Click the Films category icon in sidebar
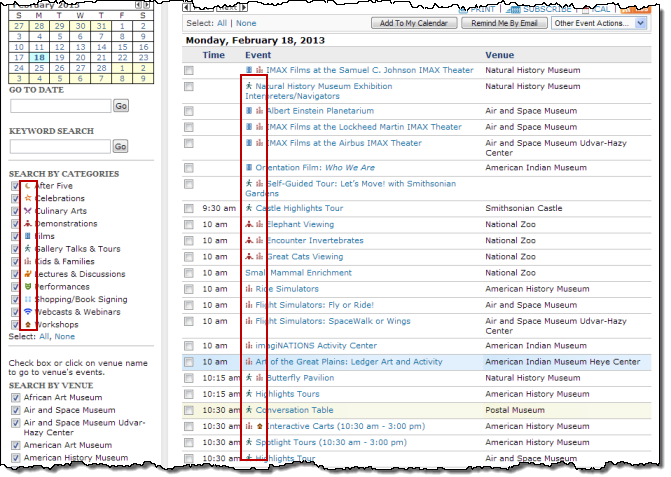The height and width of the screenshot is (477, 671). [x=28, y=236]
